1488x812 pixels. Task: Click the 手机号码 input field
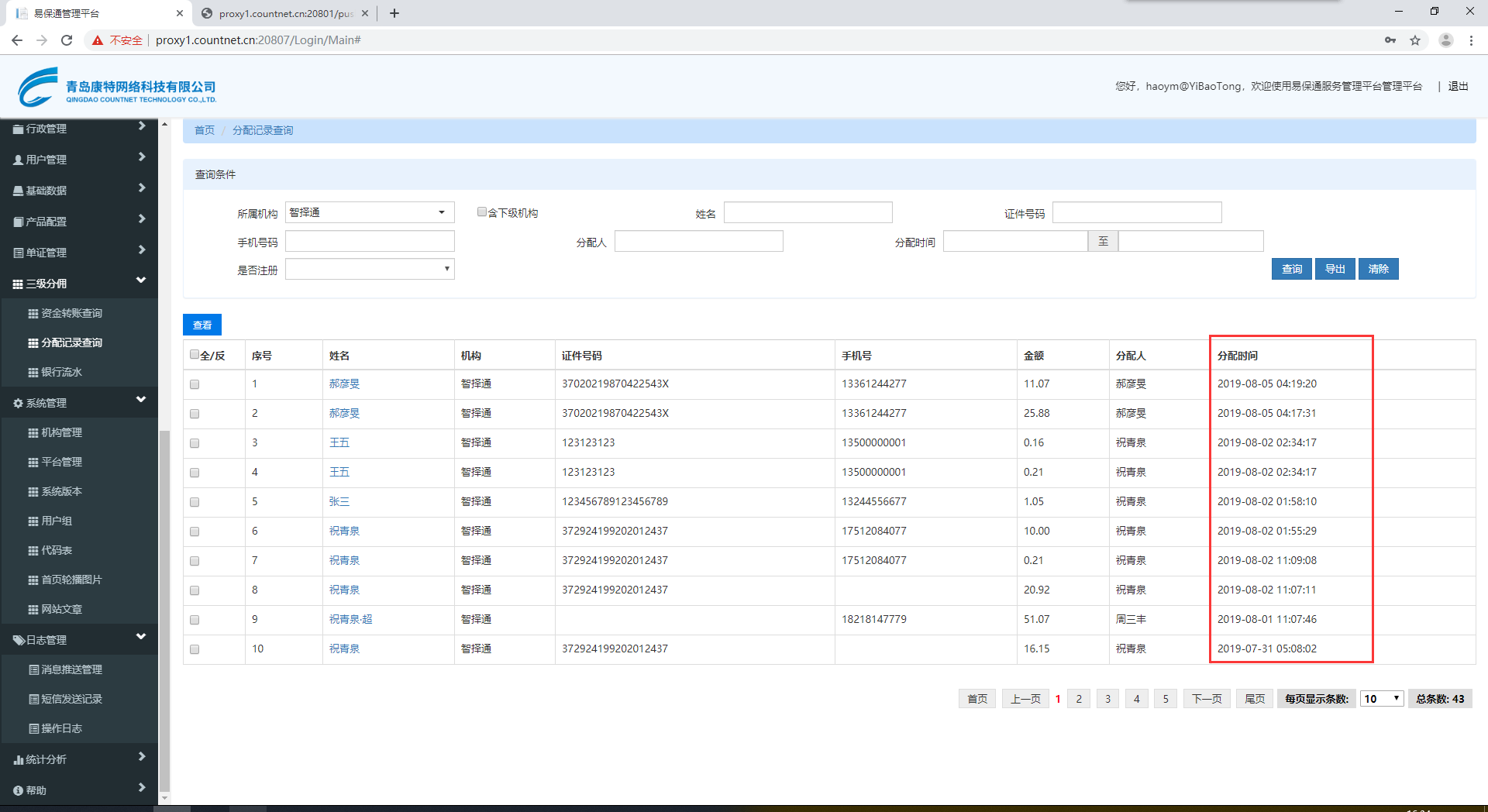[370, 242]
